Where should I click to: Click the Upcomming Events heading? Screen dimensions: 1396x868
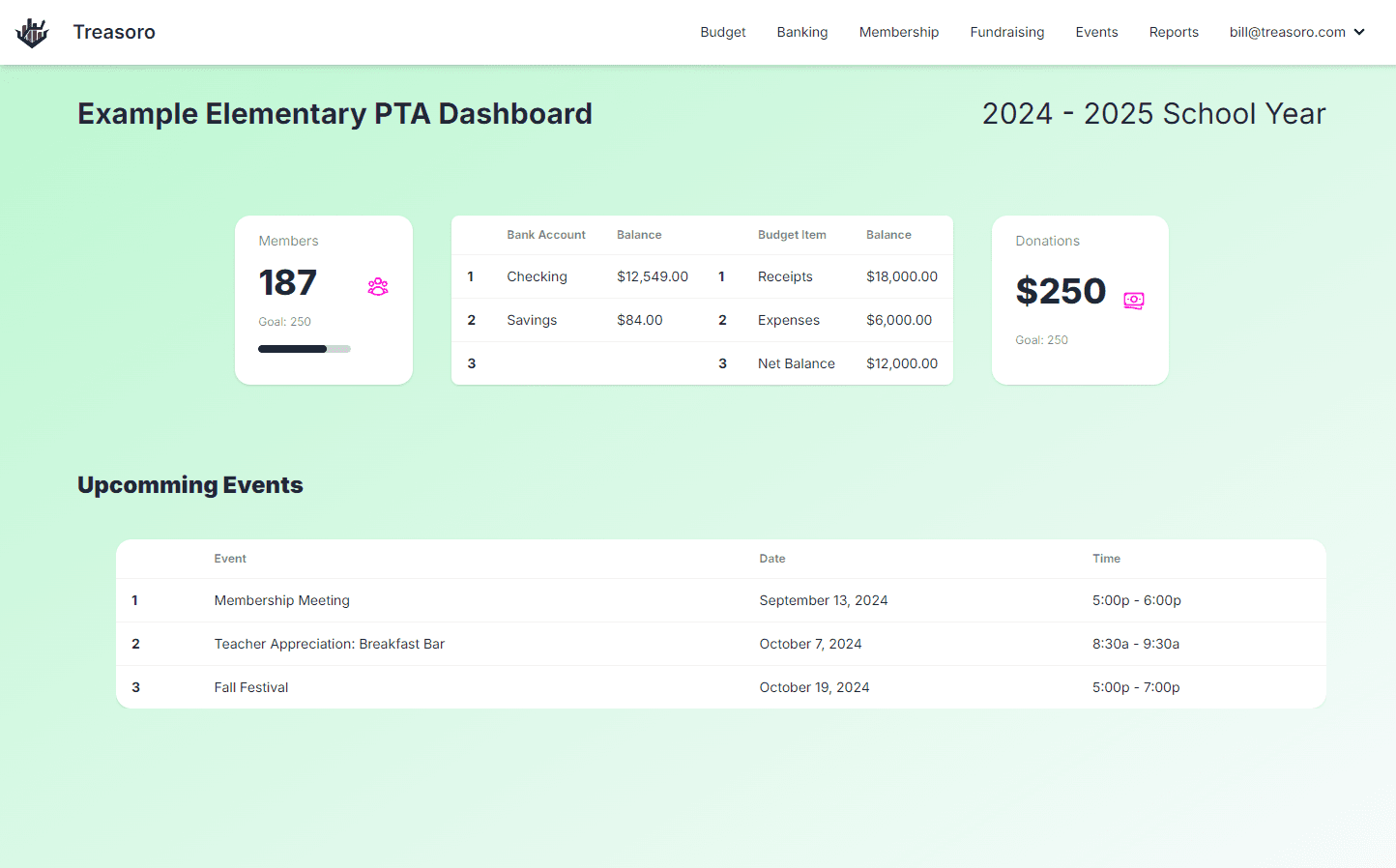click(x=190, y=485)
